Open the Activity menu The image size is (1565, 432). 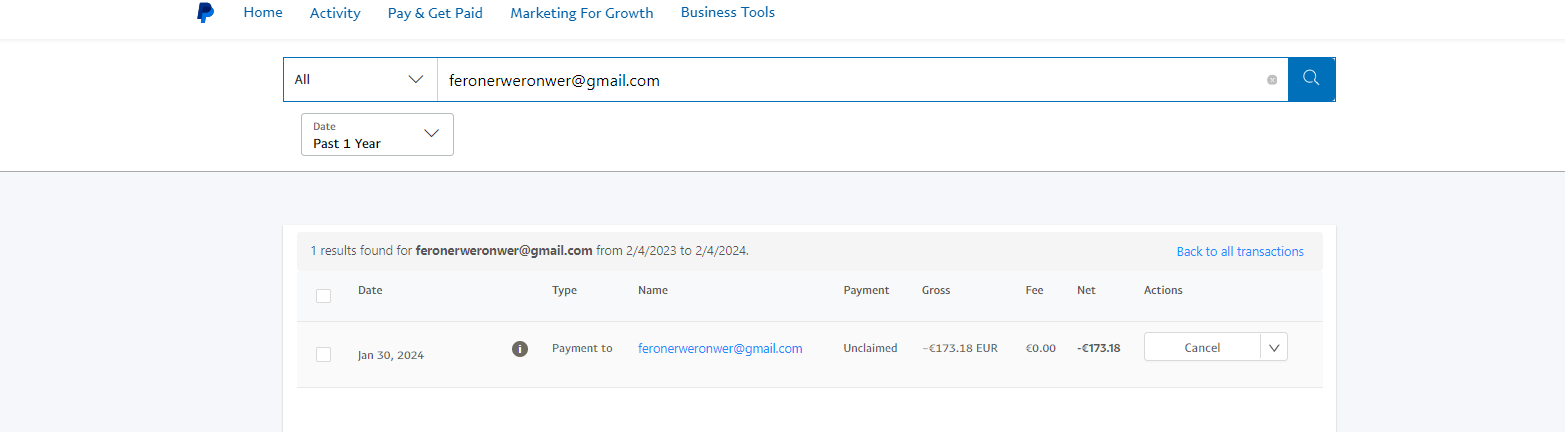point(335,13)
